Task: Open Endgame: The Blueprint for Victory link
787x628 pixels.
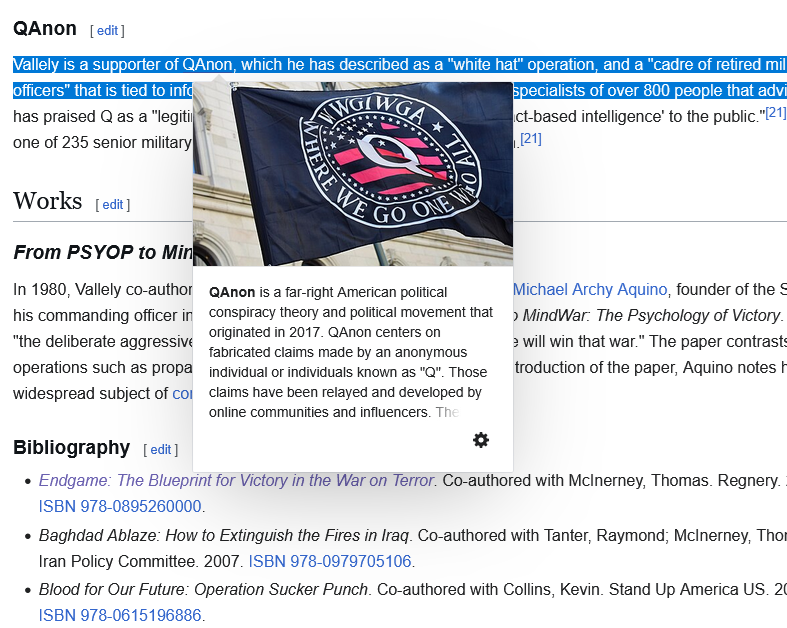Action: click(236, 480)
